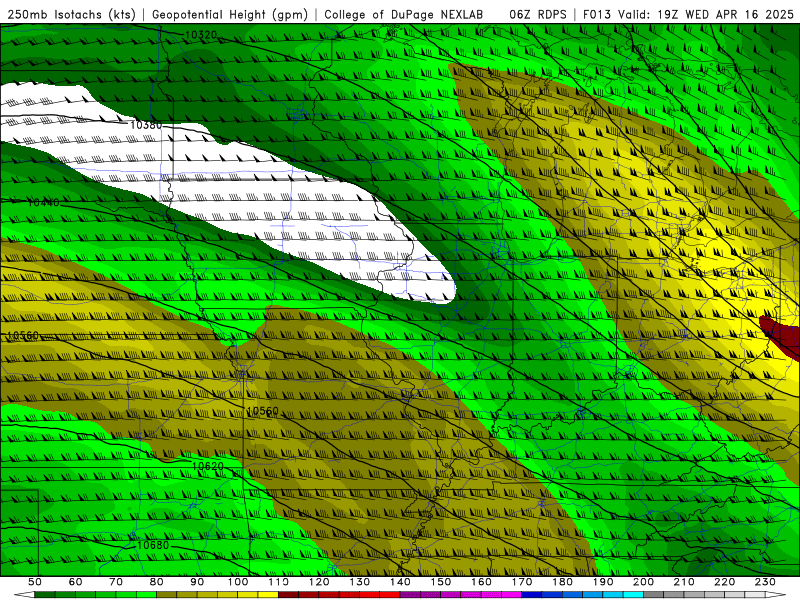Click the 10680 height contour label

coord(153,545)
